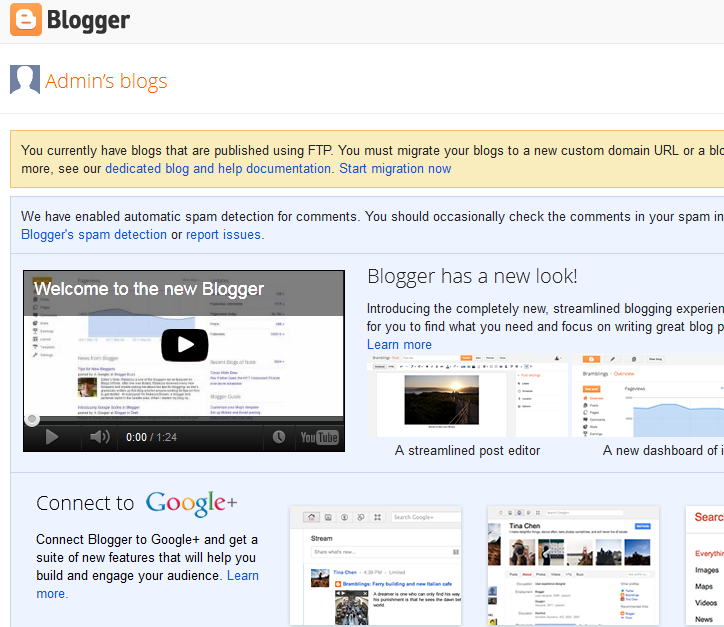Open the Tina Chen profile screenshot thumbnail
Image resolution: width=724 pixels, height=627 pixels.
573,566
